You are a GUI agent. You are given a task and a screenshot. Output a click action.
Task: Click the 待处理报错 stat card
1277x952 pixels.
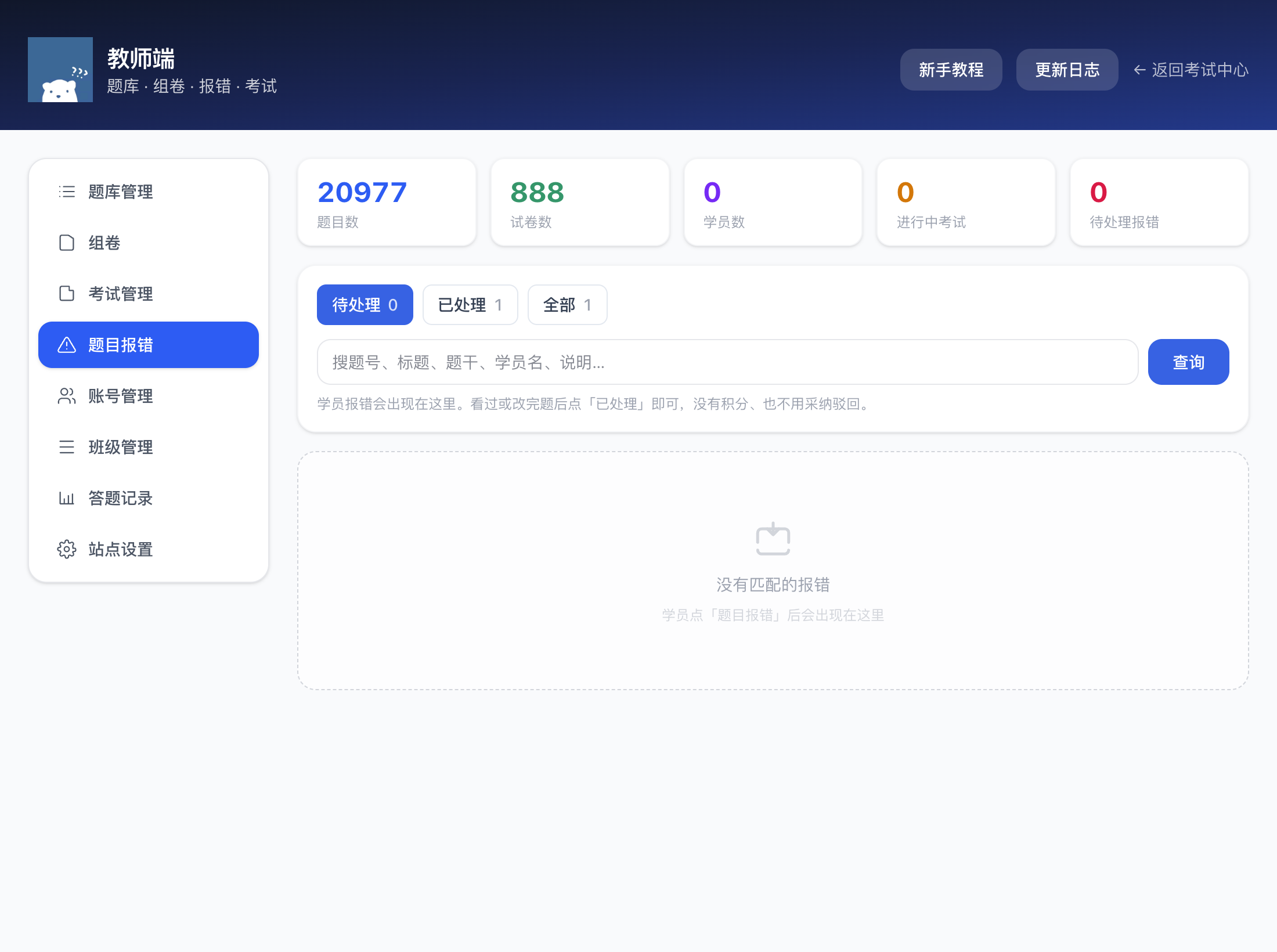[x=1160, y=203]
